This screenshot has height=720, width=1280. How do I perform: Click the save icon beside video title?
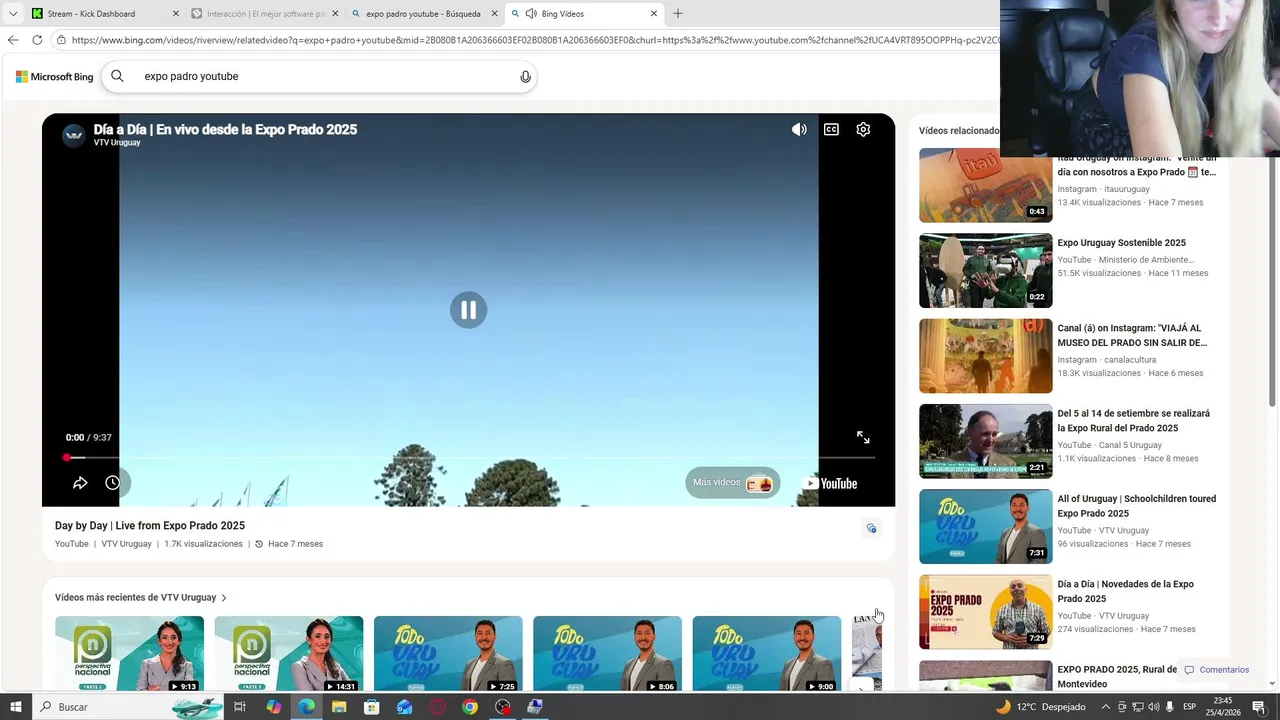point(871,528)
